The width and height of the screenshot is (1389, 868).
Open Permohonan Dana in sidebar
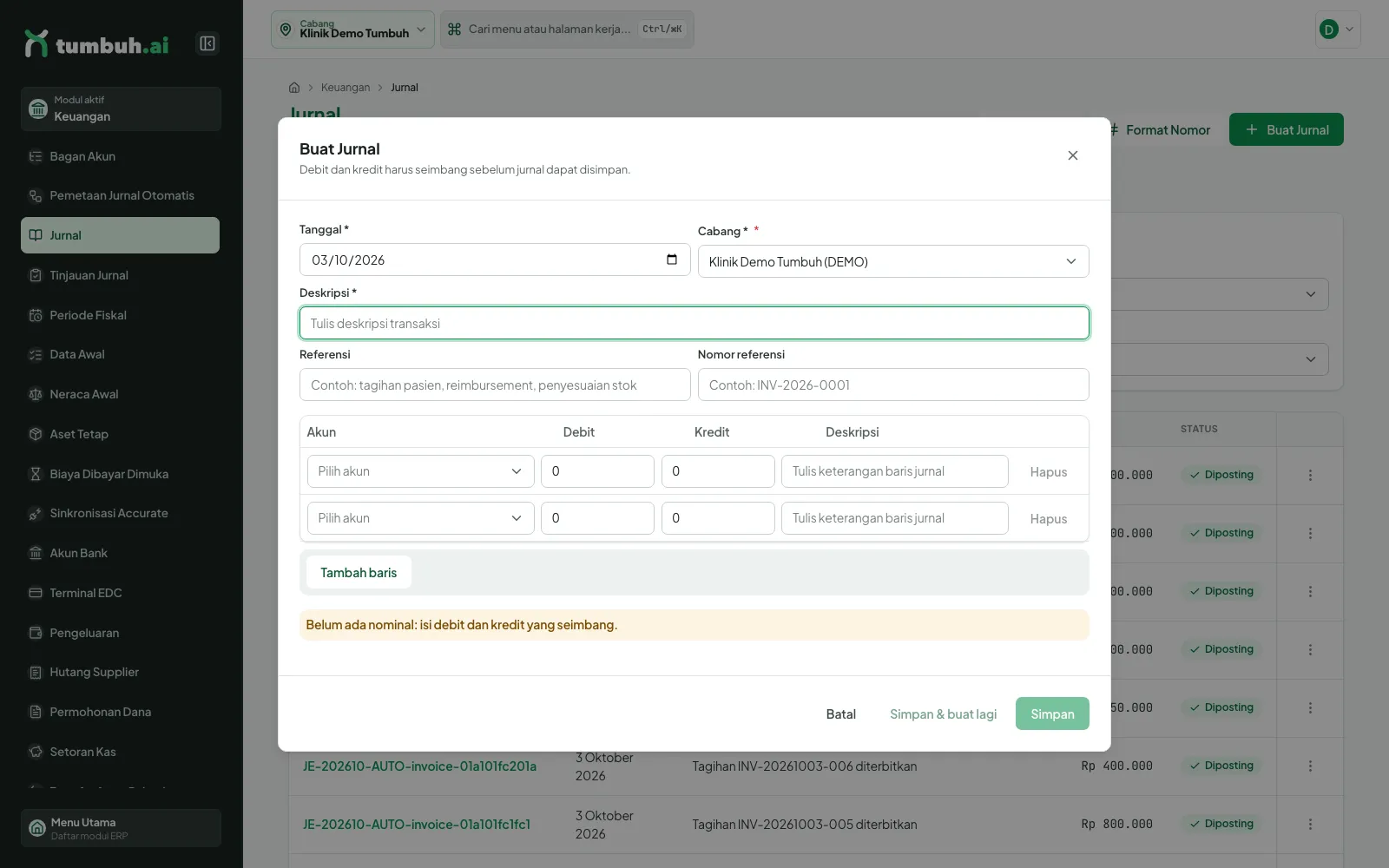point(120,712)
